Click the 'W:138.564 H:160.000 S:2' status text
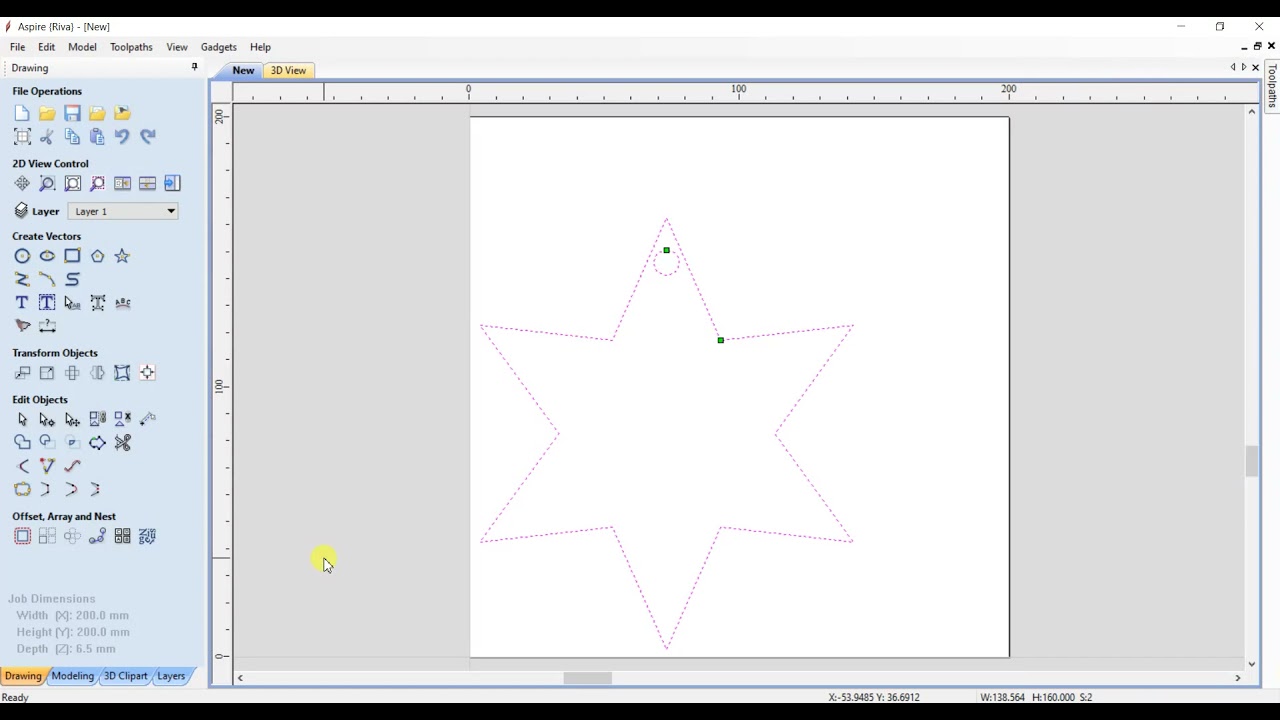Viewport: 1280px width, 720px height. (x=1036, y=697)
